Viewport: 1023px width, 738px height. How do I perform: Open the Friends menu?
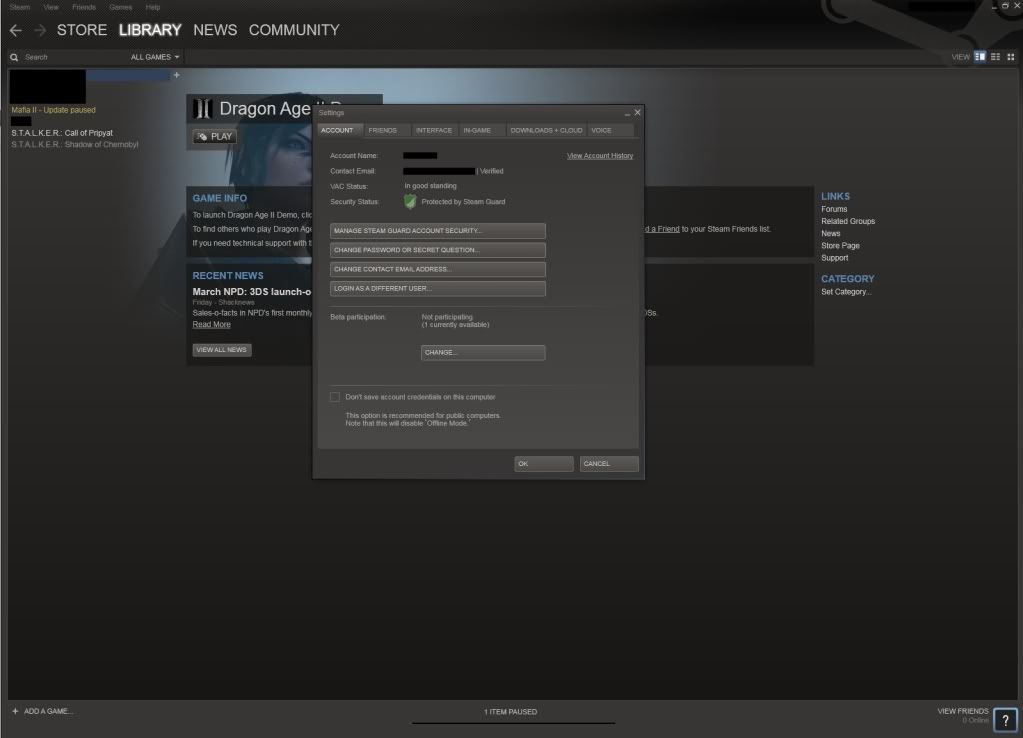(x=84, y=7)
